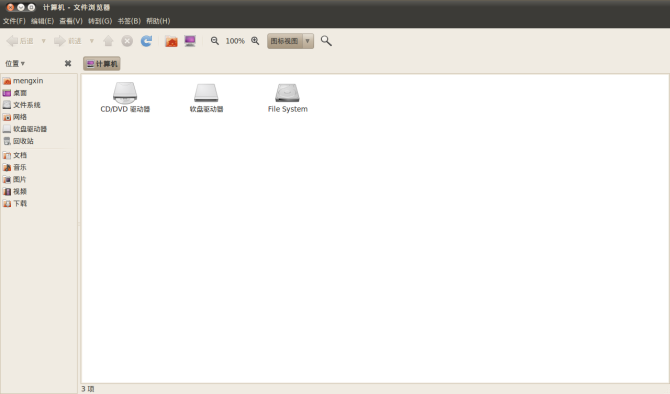Open the 编辑(E) menu
The width and height of the screenshot is (670, 394).
42,21
